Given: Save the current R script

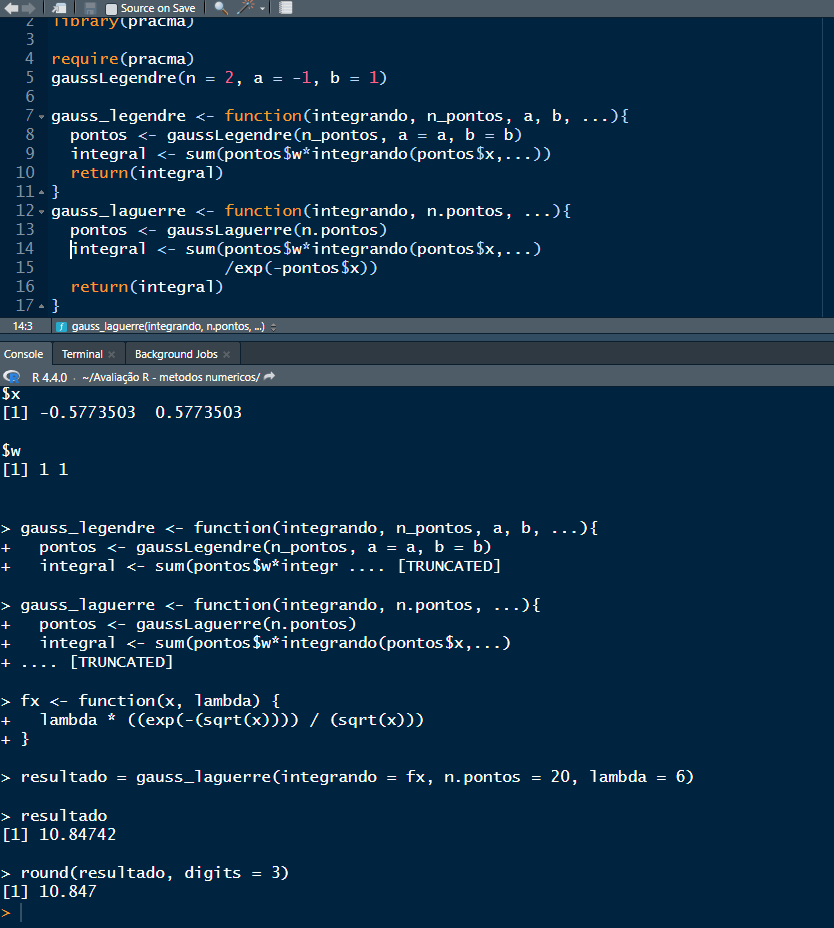Looking at the screenshot, I should click(x=88, y=7).
